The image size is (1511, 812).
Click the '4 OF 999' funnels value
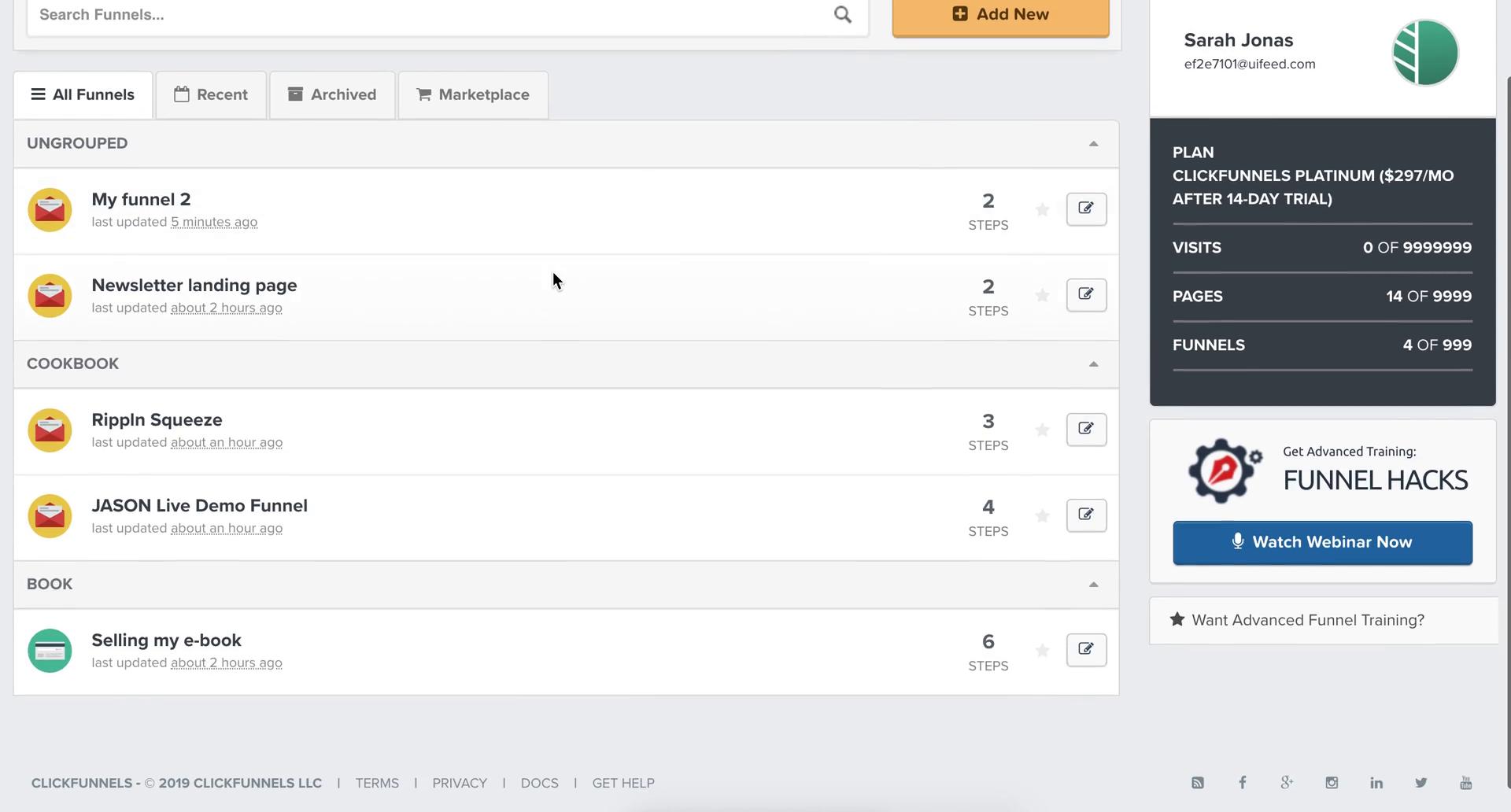[1437, 345]
